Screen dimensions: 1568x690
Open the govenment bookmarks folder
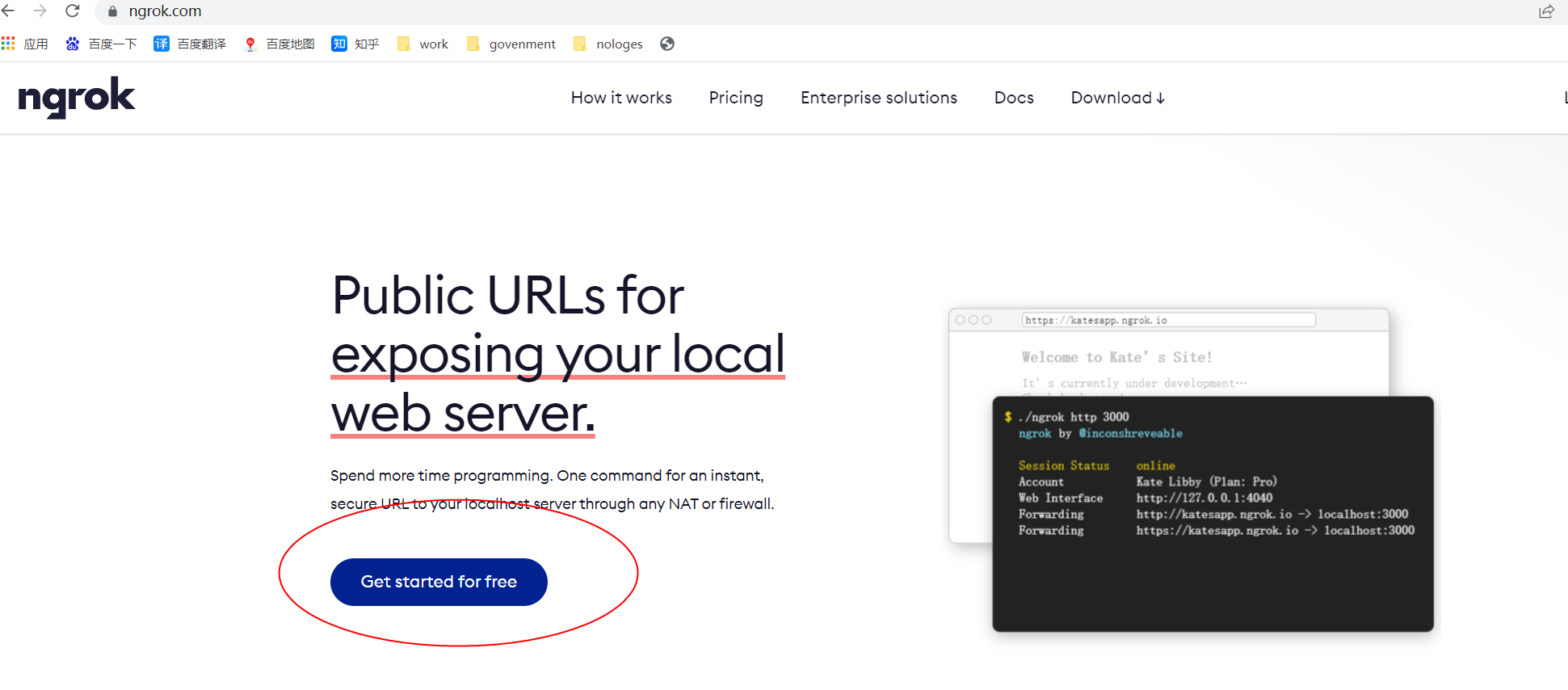pos(511,44)
